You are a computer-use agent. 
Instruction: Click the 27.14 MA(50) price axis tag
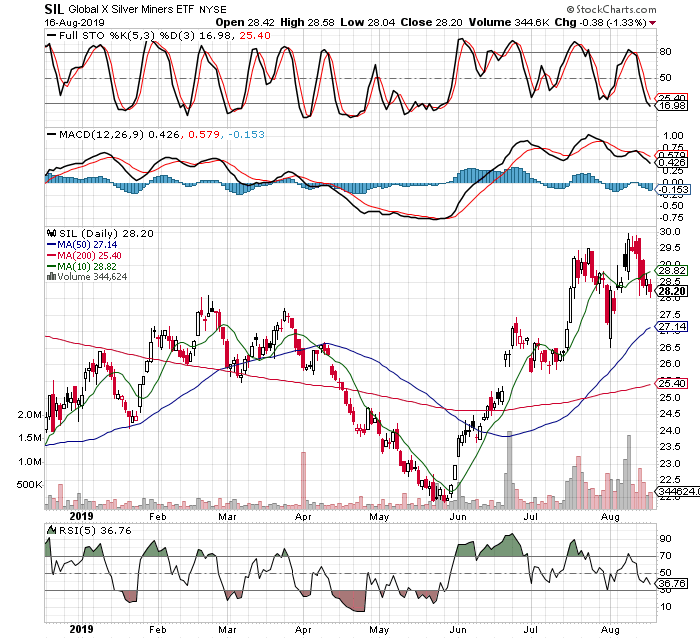[x=671, y=326]
